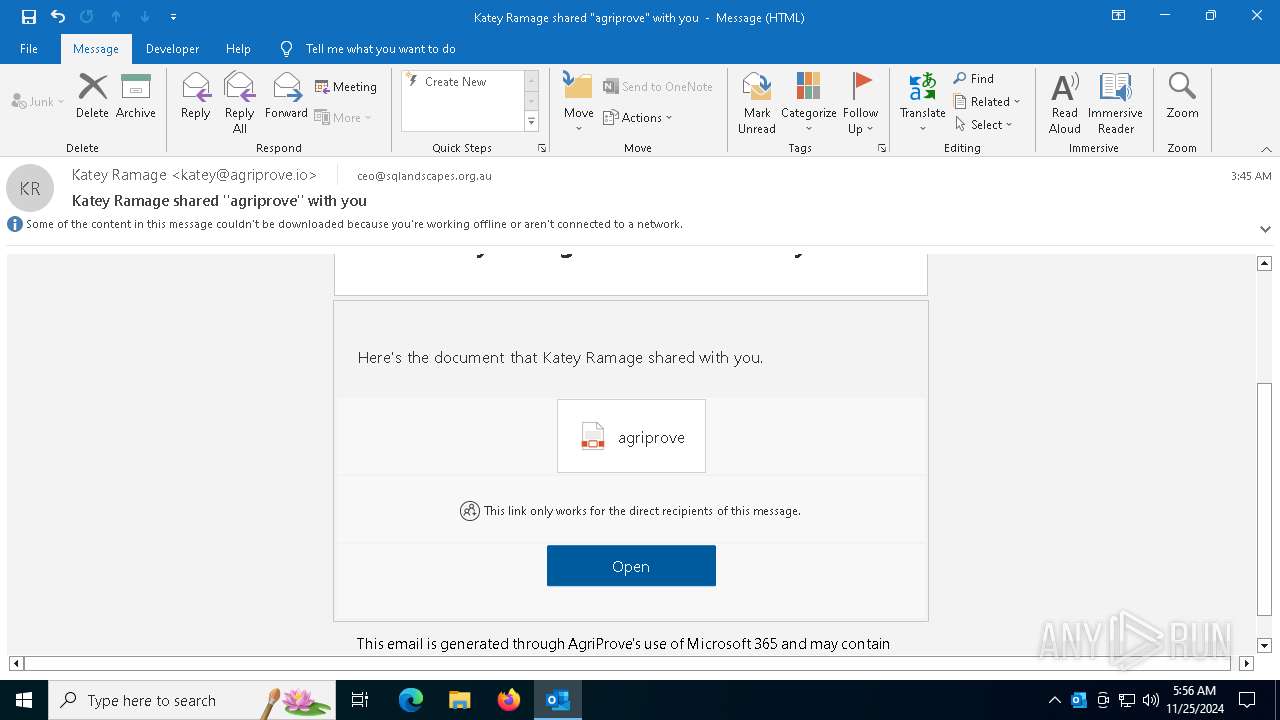Open the volume control in tray
Image resolution: width=1280 pixels, height=720 pixels.
(1151, 700)
